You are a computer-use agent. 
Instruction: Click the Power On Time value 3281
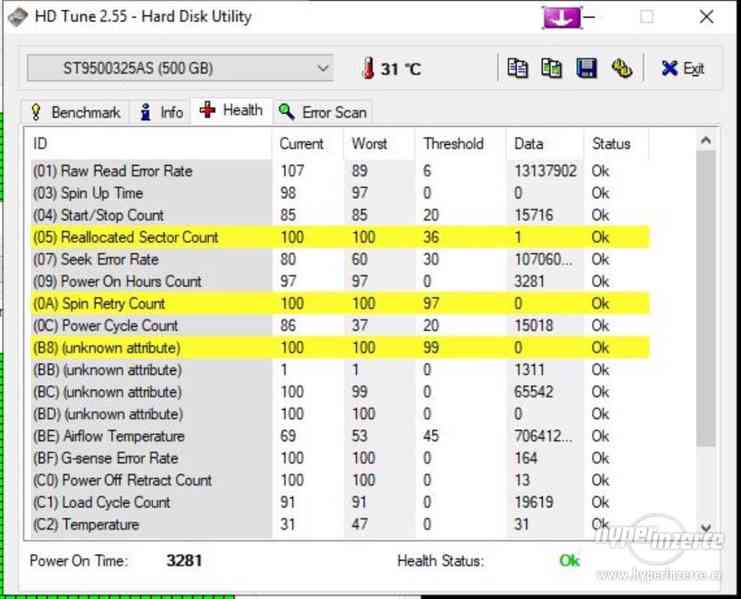pyautogui.click(x=184, y=561)
